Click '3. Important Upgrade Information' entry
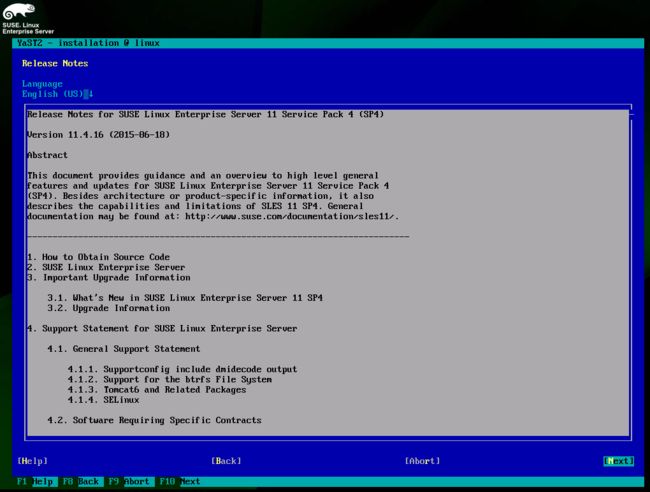Image resolution: width=650 pixels, height=492 pixels. (109, 278)
